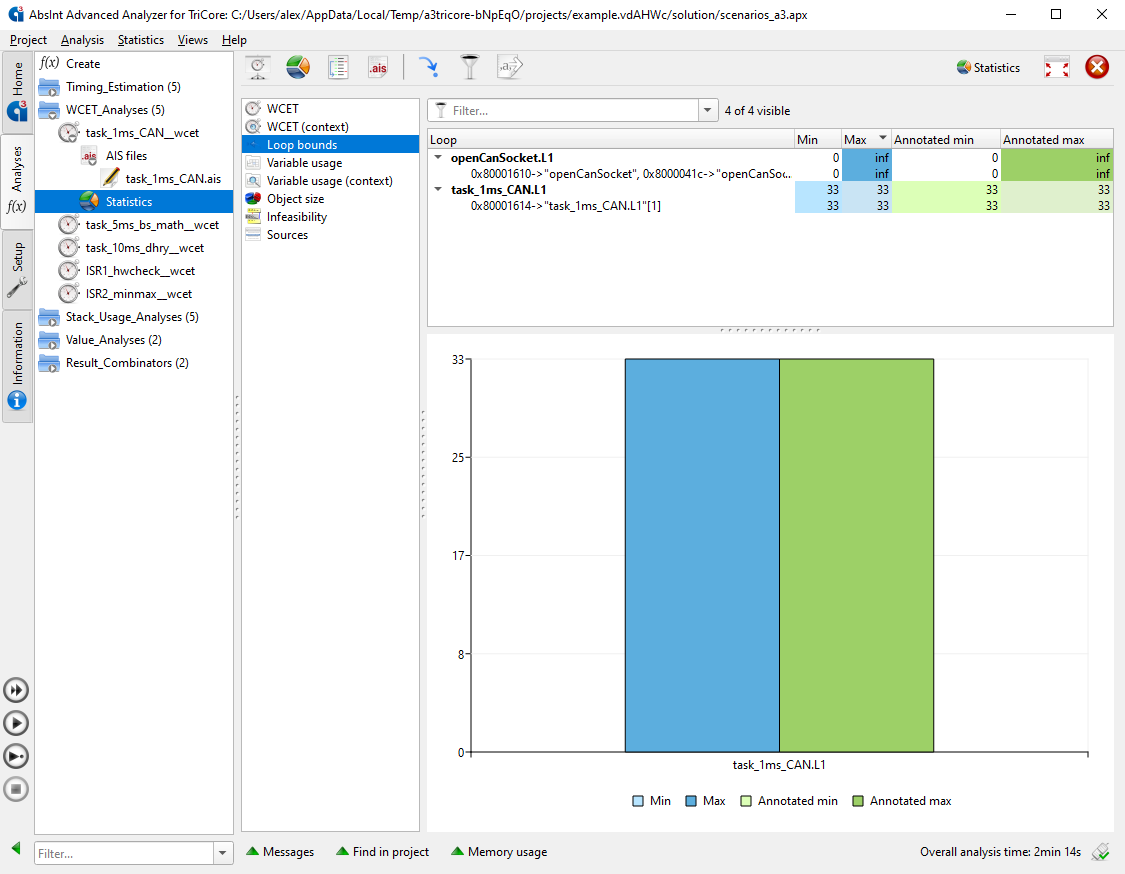Click the Min legend color swatch

tap(638, 801)
